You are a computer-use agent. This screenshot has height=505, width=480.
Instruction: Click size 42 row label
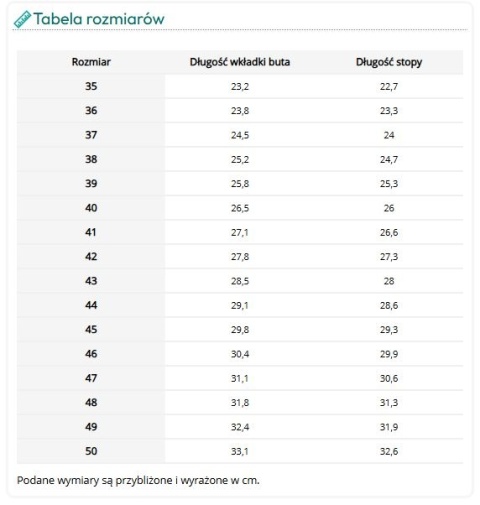point(91,257)
